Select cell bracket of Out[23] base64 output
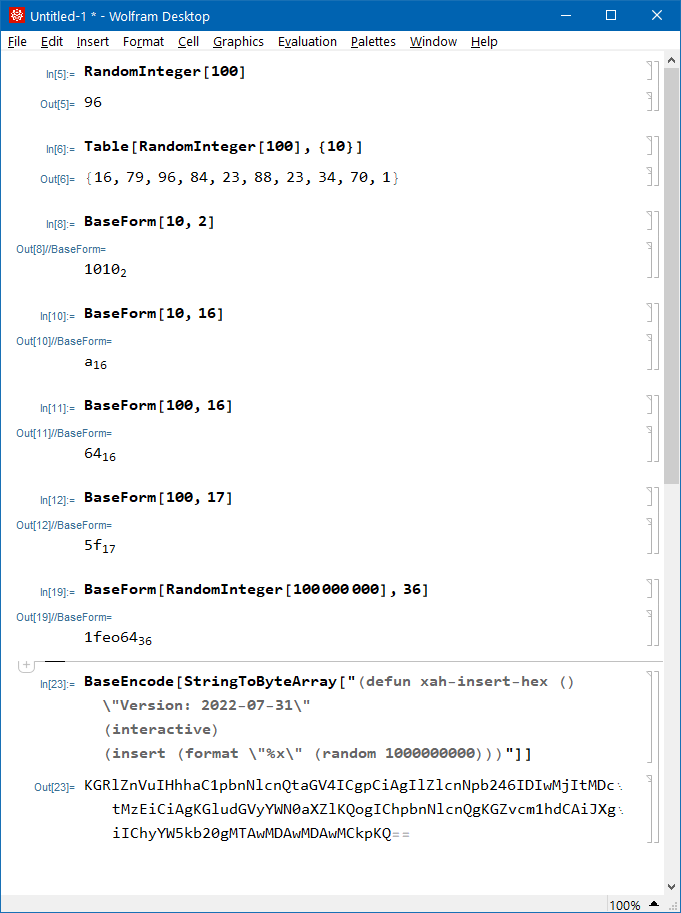 tap(650, 809)
